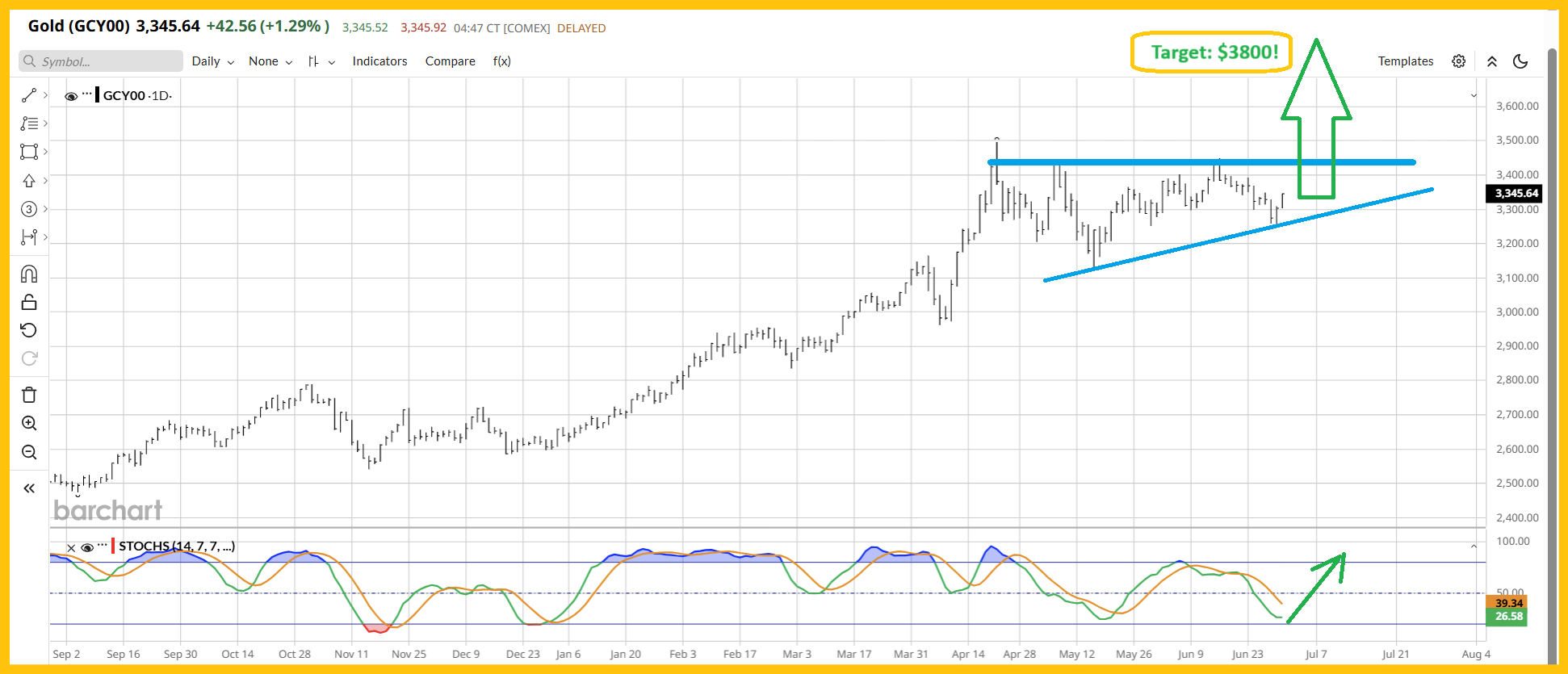Open the Templates menu
The height and width of the screenshot is (674, 1568).
(x=1406, y=61)
